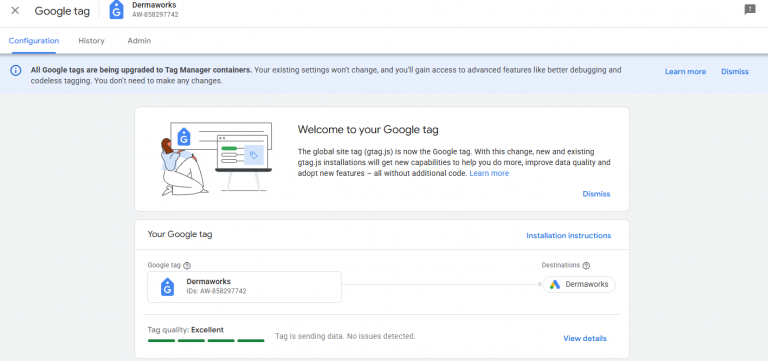768x361 pixels.
Task: Click the help icon next to Destinations label
Action: coord(586,265)
